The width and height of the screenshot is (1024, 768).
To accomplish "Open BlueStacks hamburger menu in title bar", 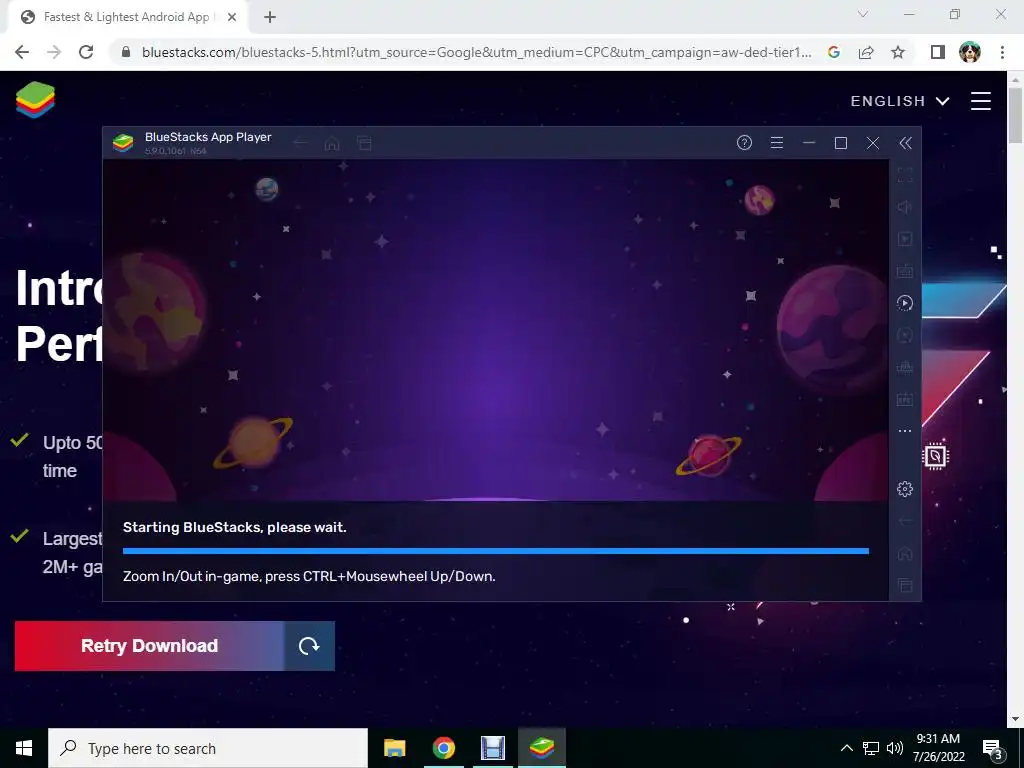I will pyautogui.click(x=776, y=143).
